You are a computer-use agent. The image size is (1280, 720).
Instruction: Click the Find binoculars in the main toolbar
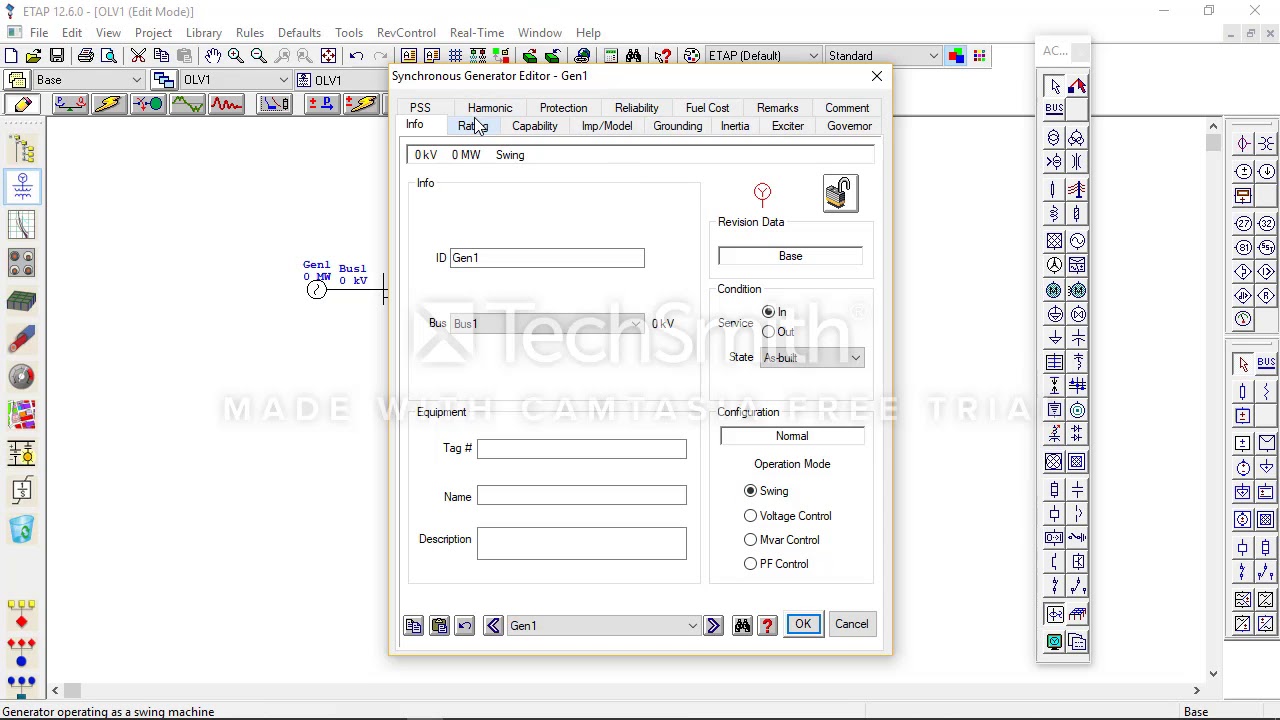pyautogui.click(x=634, y=56)
